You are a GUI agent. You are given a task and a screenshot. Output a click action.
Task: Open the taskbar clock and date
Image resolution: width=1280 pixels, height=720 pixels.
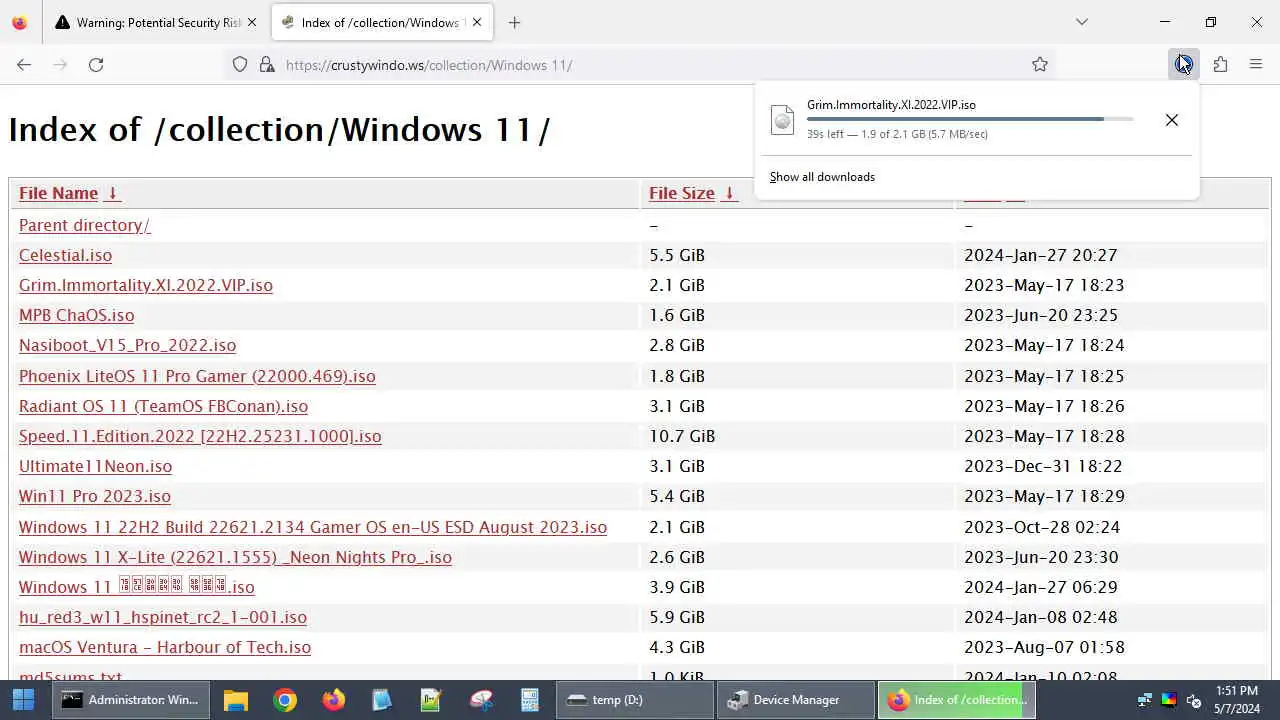(1237, 700)
